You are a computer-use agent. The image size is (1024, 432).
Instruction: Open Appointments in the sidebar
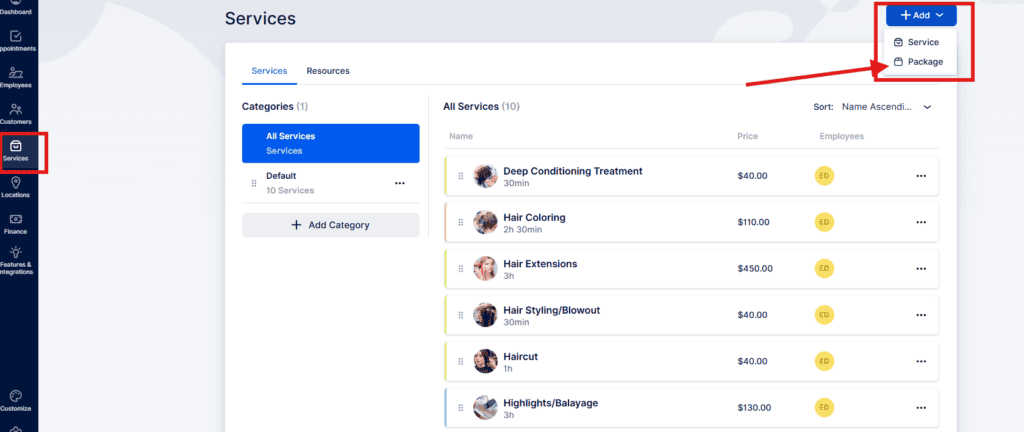[x=17, y=41]
